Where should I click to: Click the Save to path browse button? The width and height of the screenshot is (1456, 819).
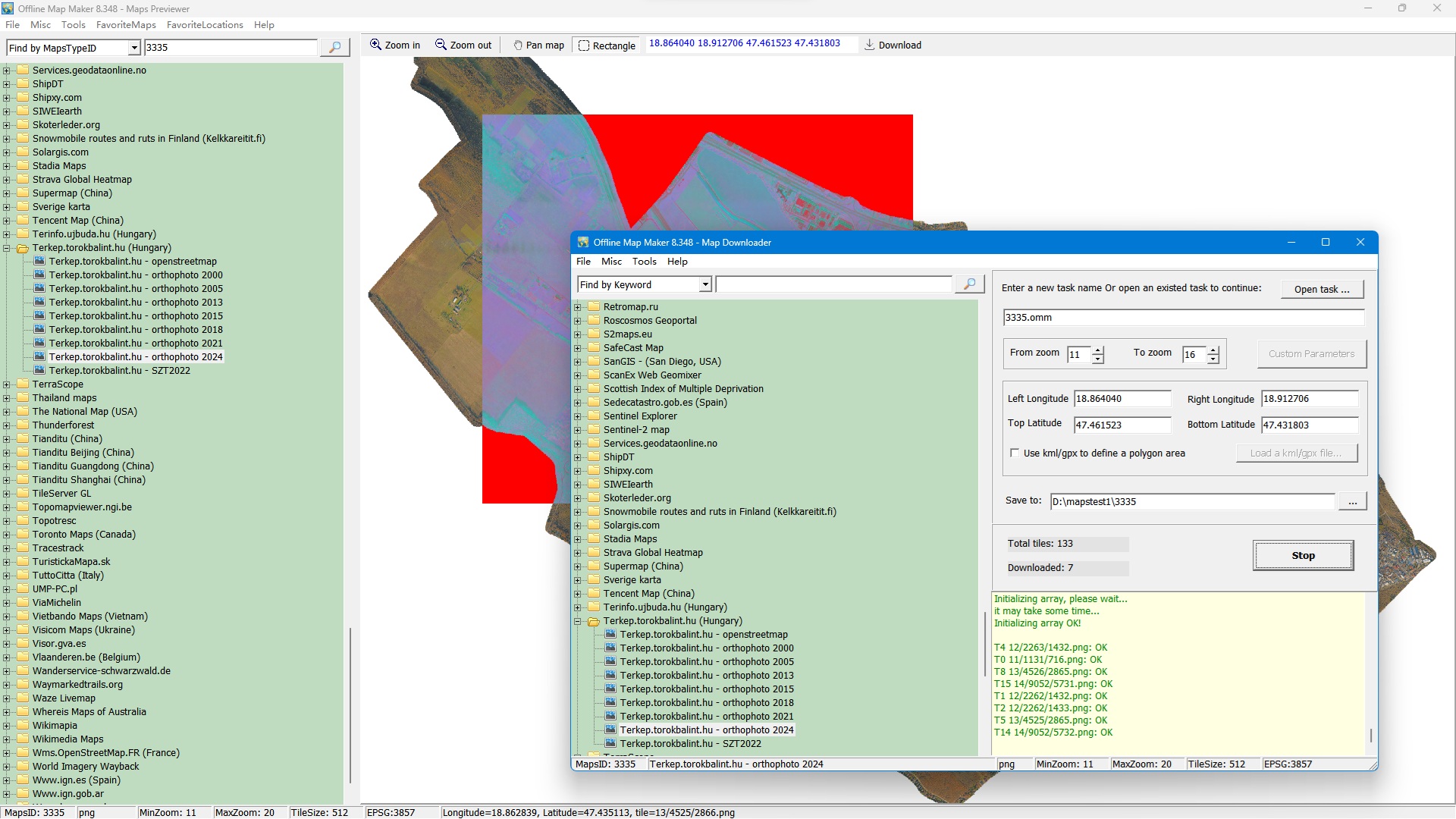point(1352,502)
